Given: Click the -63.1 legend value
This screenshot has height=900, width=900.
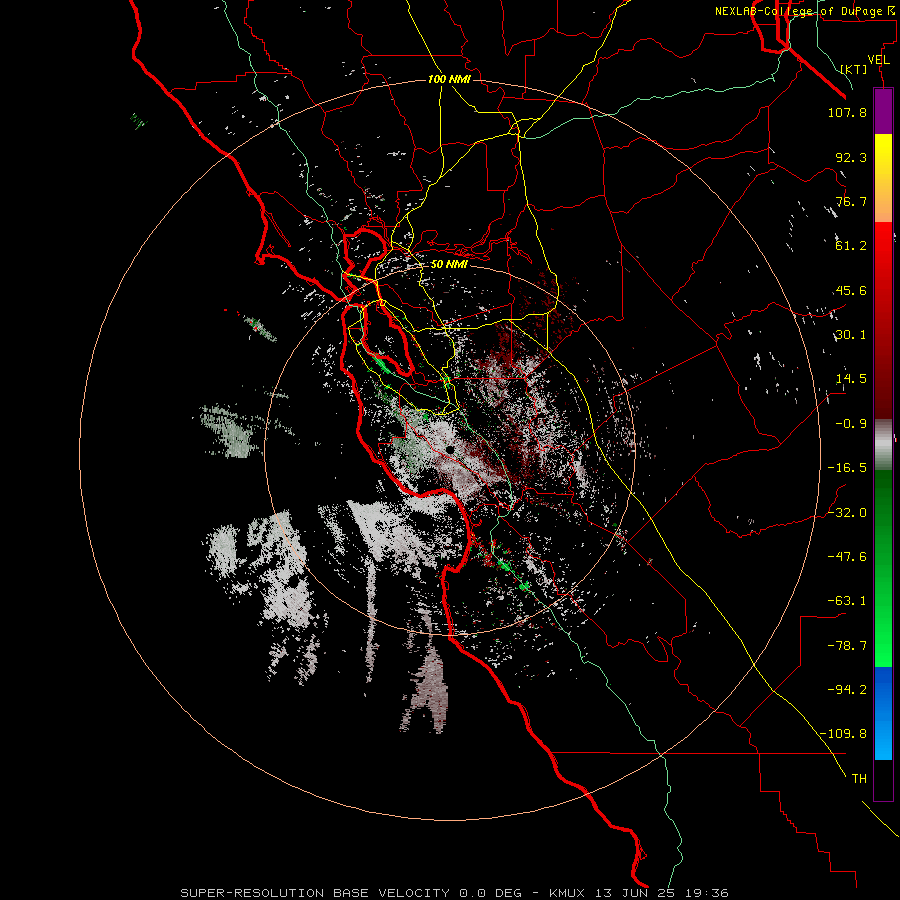Looking at the screenshot, I should [x=847, y=601].
